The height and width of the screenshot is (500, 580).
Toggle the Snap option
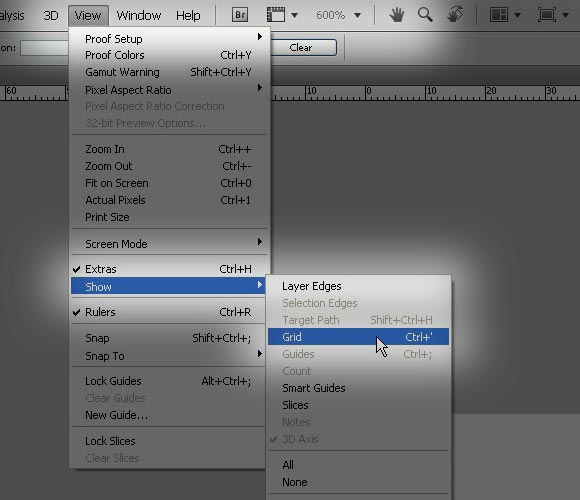[x=169, y=338]
